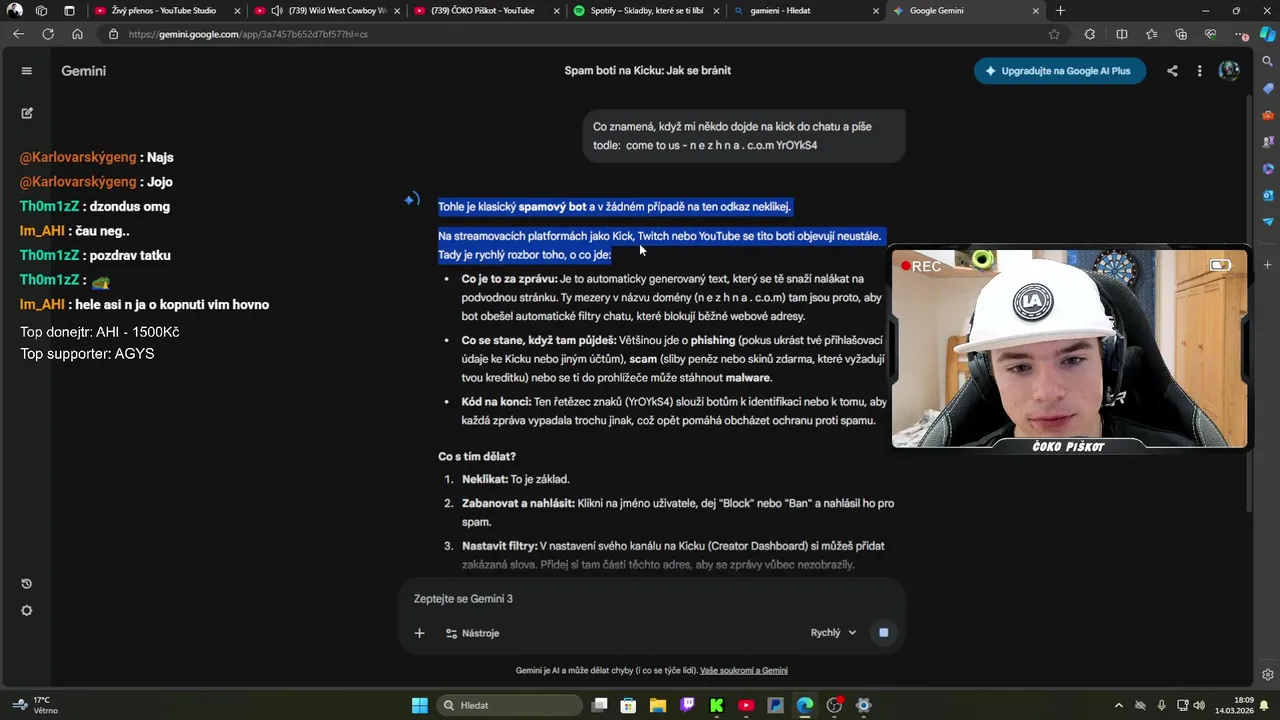Mute the Wild West Cowboy tab audio
1280x720 pixels.
tap(277, 11)
